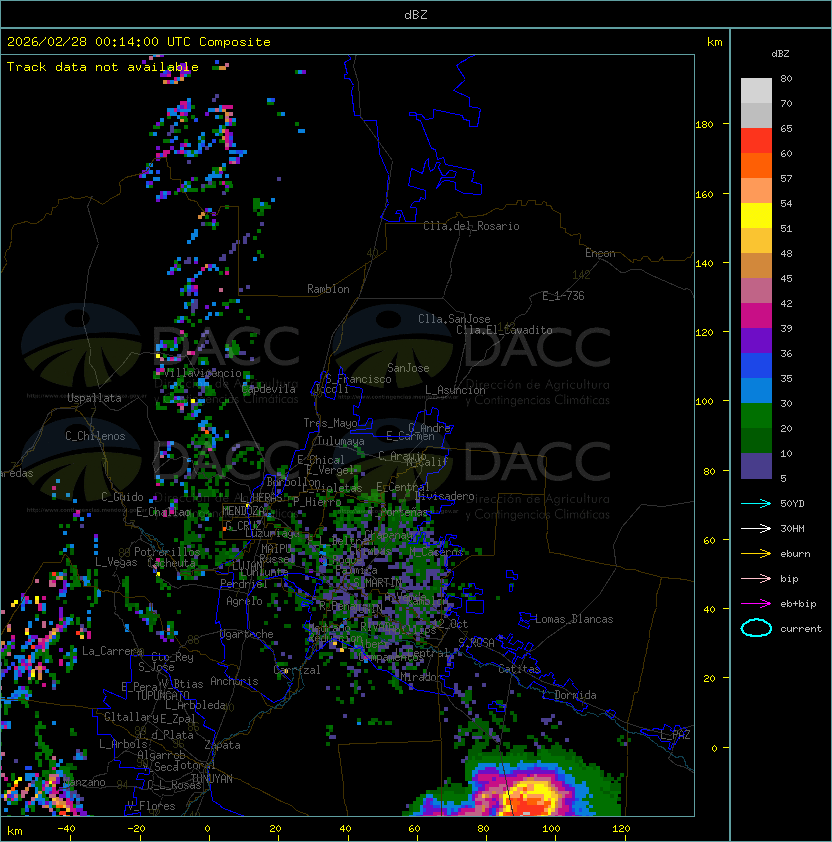Pick the purple 36–39 dBZ swatch
This screenshot has width=832, height=842.
756,340
